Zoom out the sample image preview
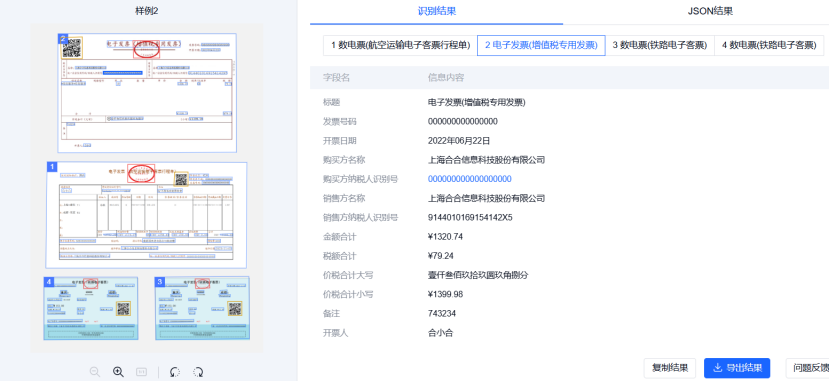This screenshot has width=830, height=382. pyautogui.click(x=95, y=372)
